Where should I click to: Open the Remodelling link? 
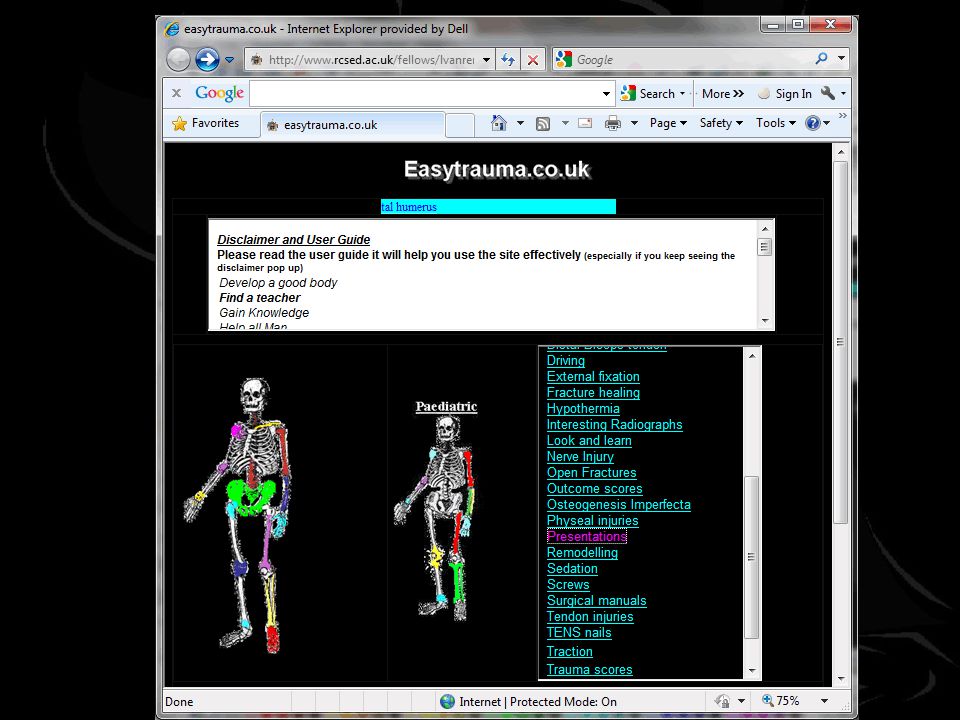[582, 552]
